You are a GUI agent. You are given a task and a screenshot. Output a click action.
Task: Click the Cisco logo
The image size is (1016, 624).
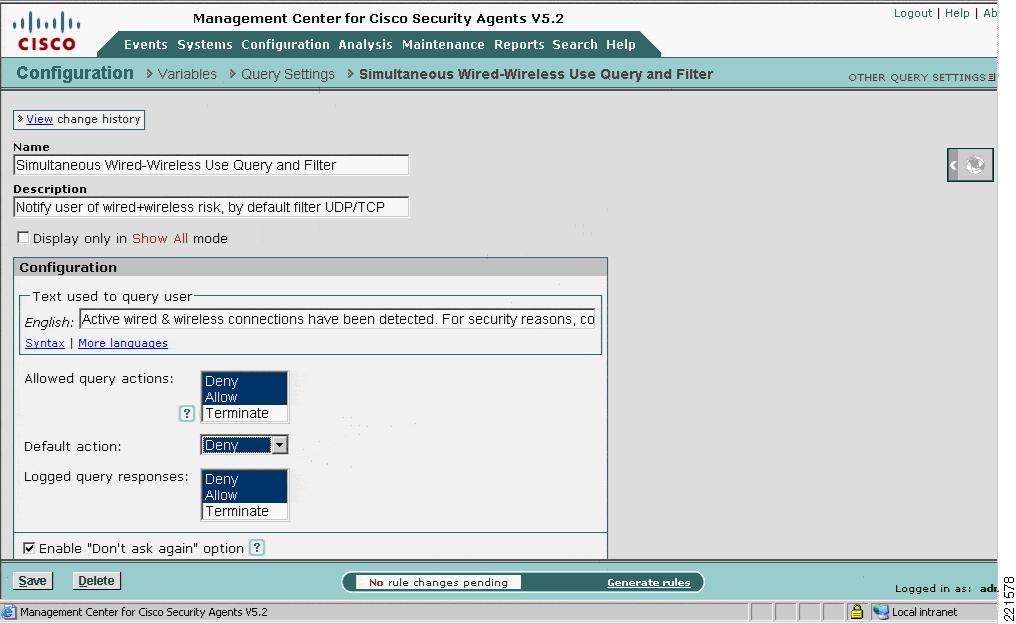[47, 31]
